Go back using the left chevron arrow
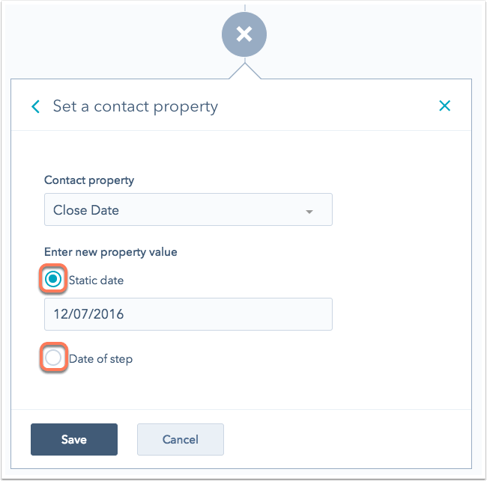 (36, 107)
